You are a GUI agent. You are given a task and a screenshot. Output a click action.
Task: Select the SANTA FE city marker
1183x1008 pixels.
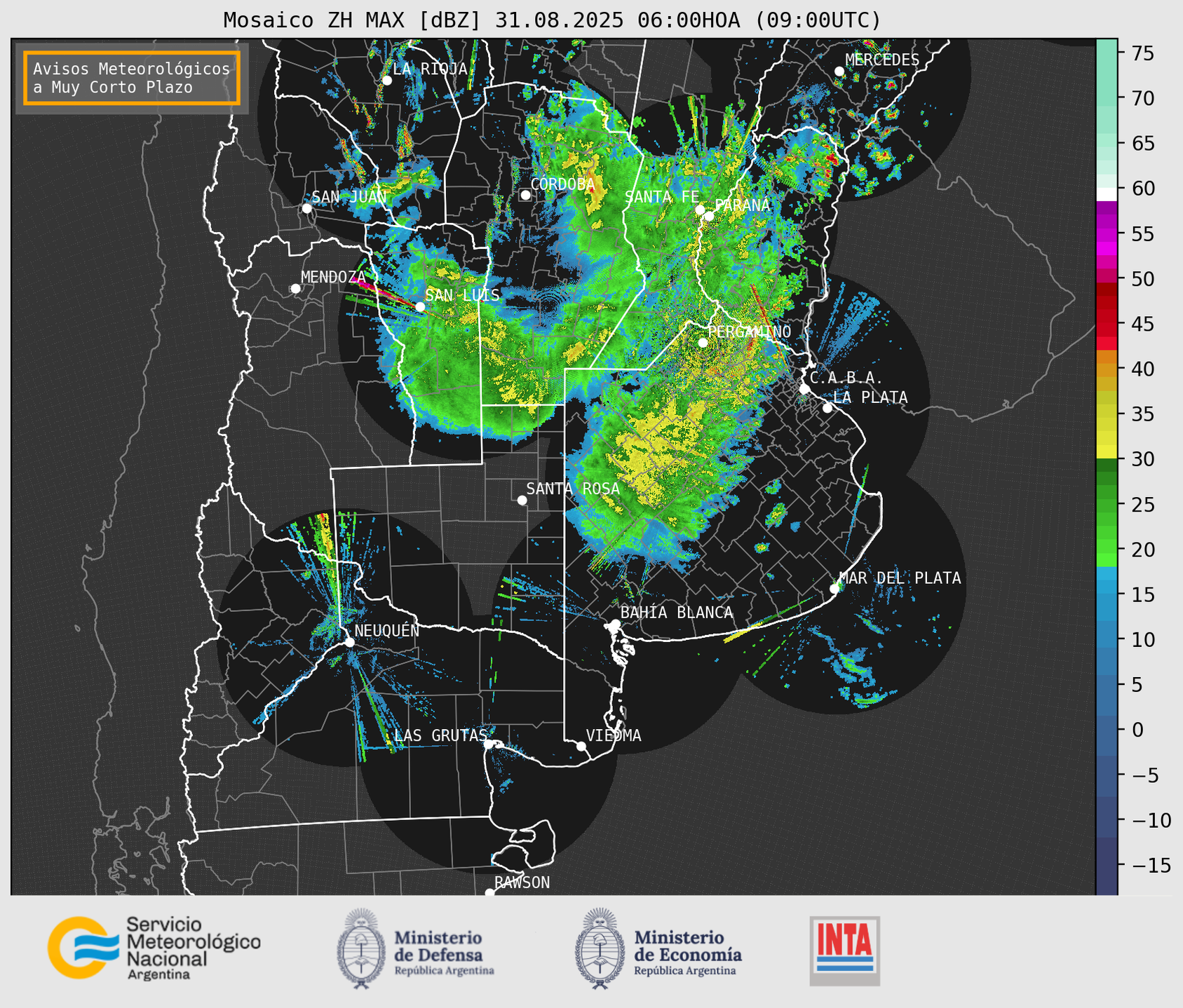coord(700,210)
